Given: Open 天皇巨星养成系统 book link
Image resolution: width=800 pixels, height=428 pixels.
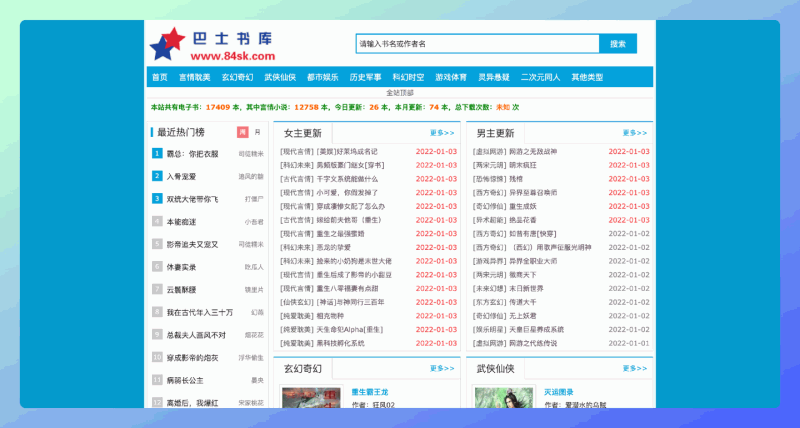Looking at the screenshot, I should click(x=537, y=330).
